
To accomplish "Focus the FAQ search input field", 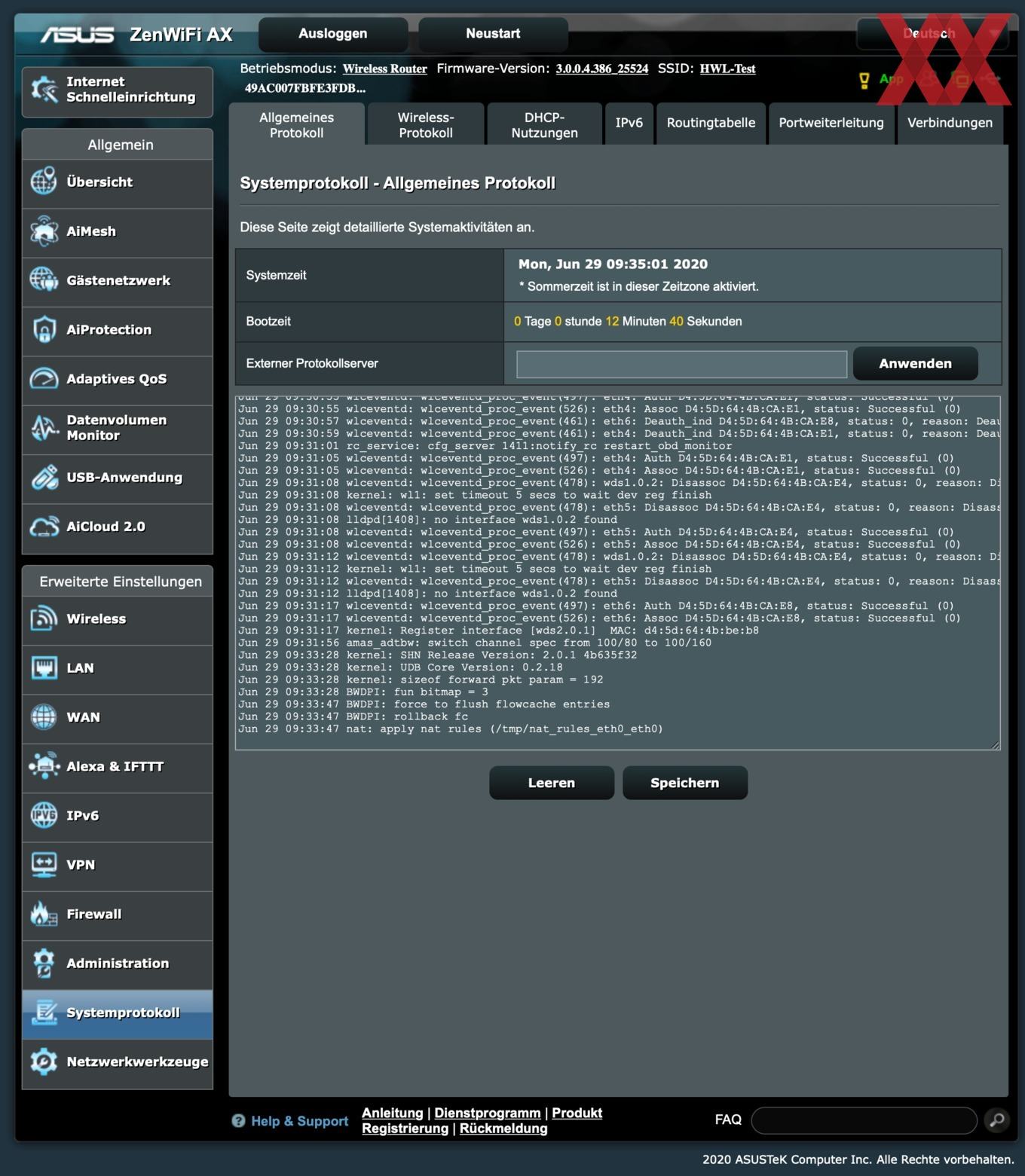I will point(864,1120).
